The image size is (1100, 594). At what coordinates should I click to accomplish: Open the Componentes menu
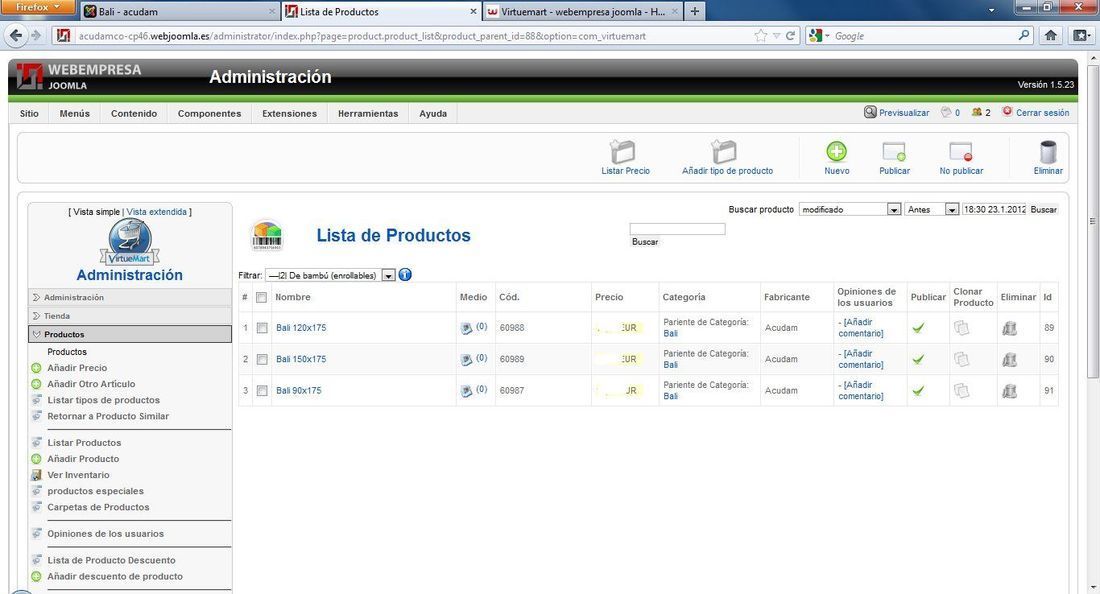coord(209,113)
